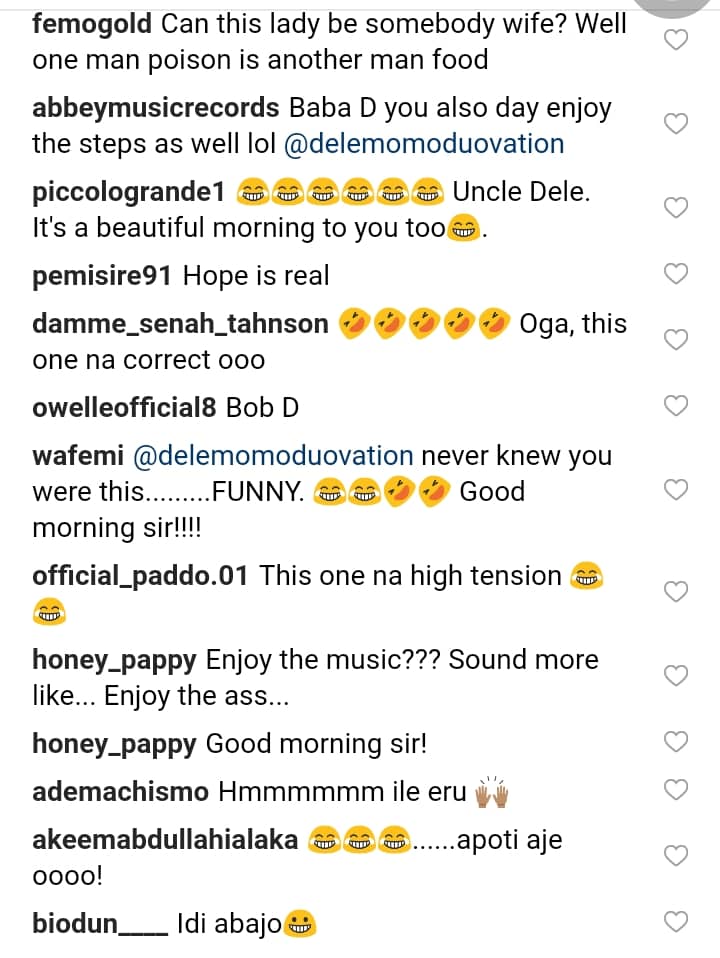Heart the 'Hope is real' comment
The width and height of the screenshot is (720, 958).
pyautogui.click(x=677, y=274)
